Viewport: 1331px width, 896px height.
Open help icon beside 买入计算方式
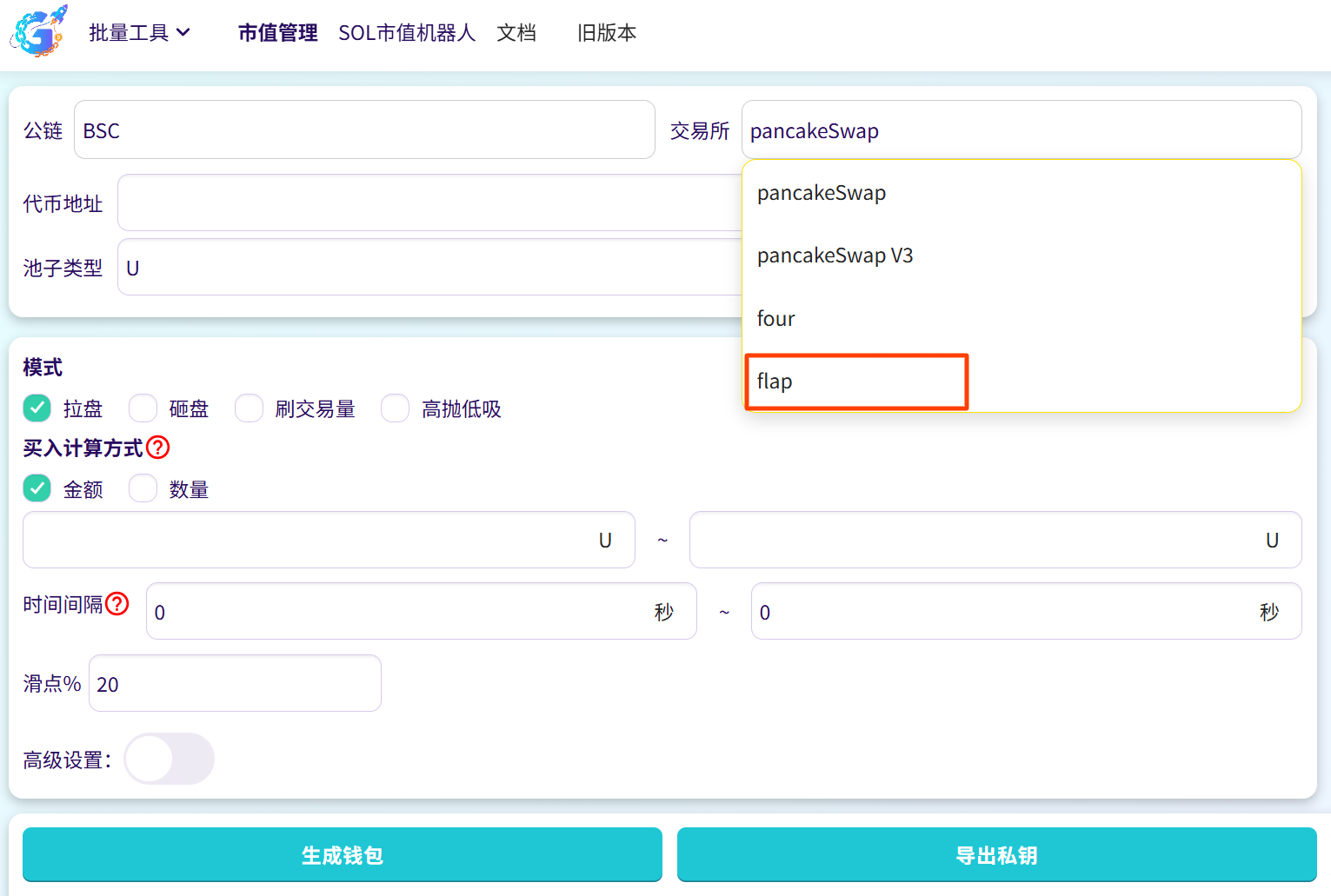(158, 448)
